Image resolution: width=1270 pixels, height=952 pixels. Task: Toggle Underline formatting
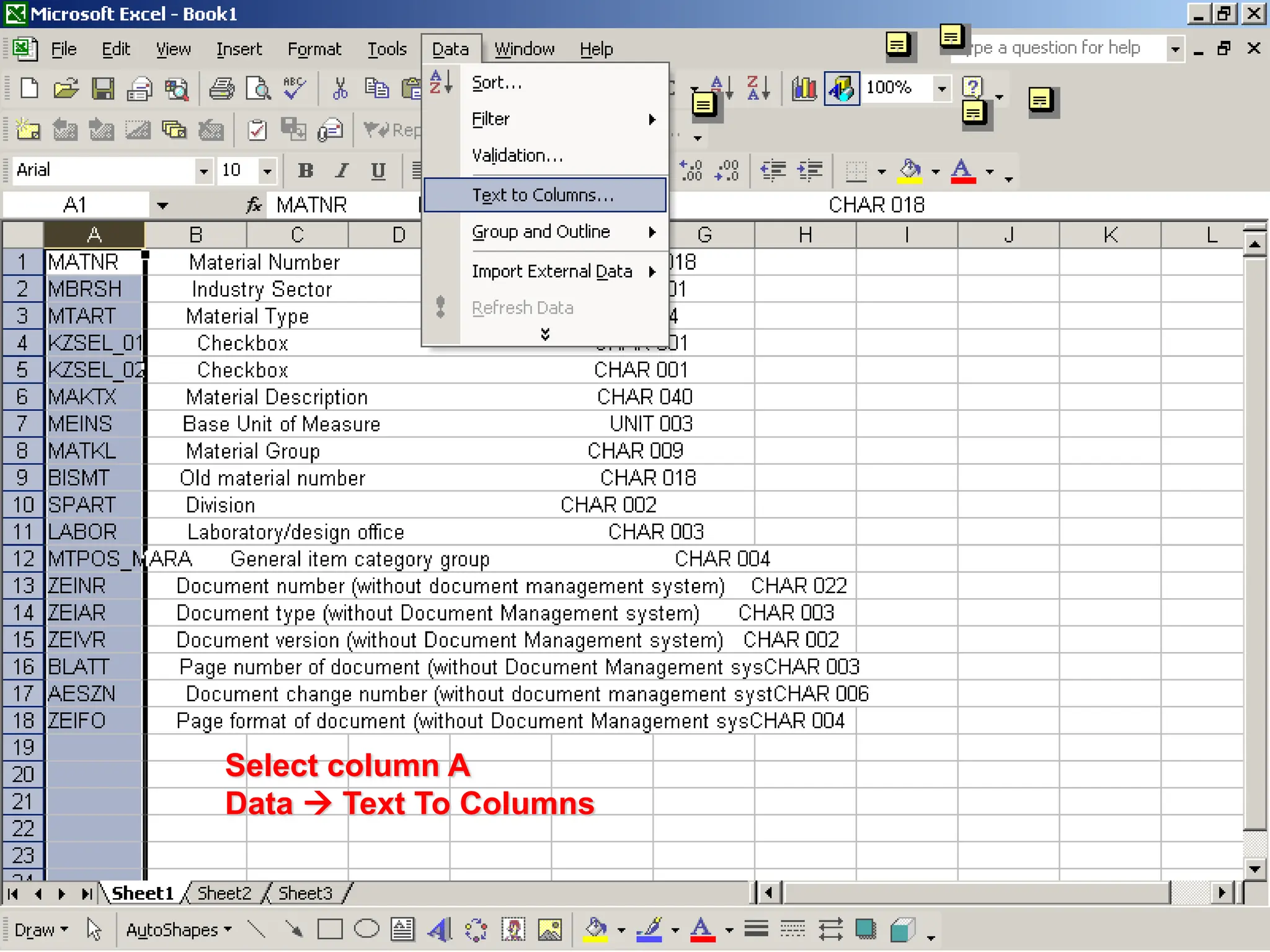pos(378,170)
